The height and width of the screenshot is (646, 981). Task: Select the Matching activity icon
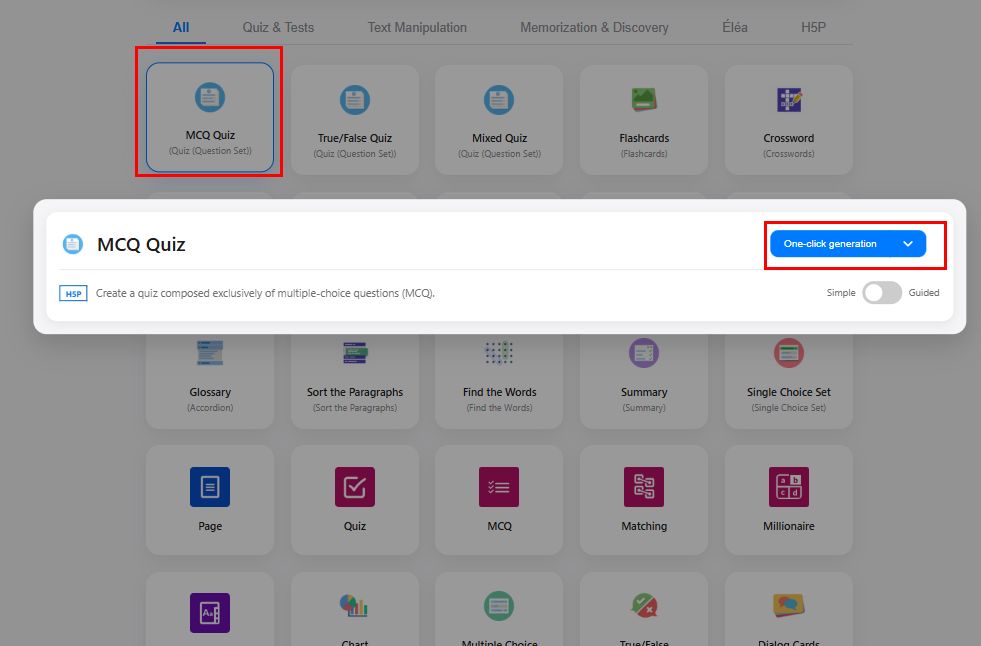tap(643, 487)
